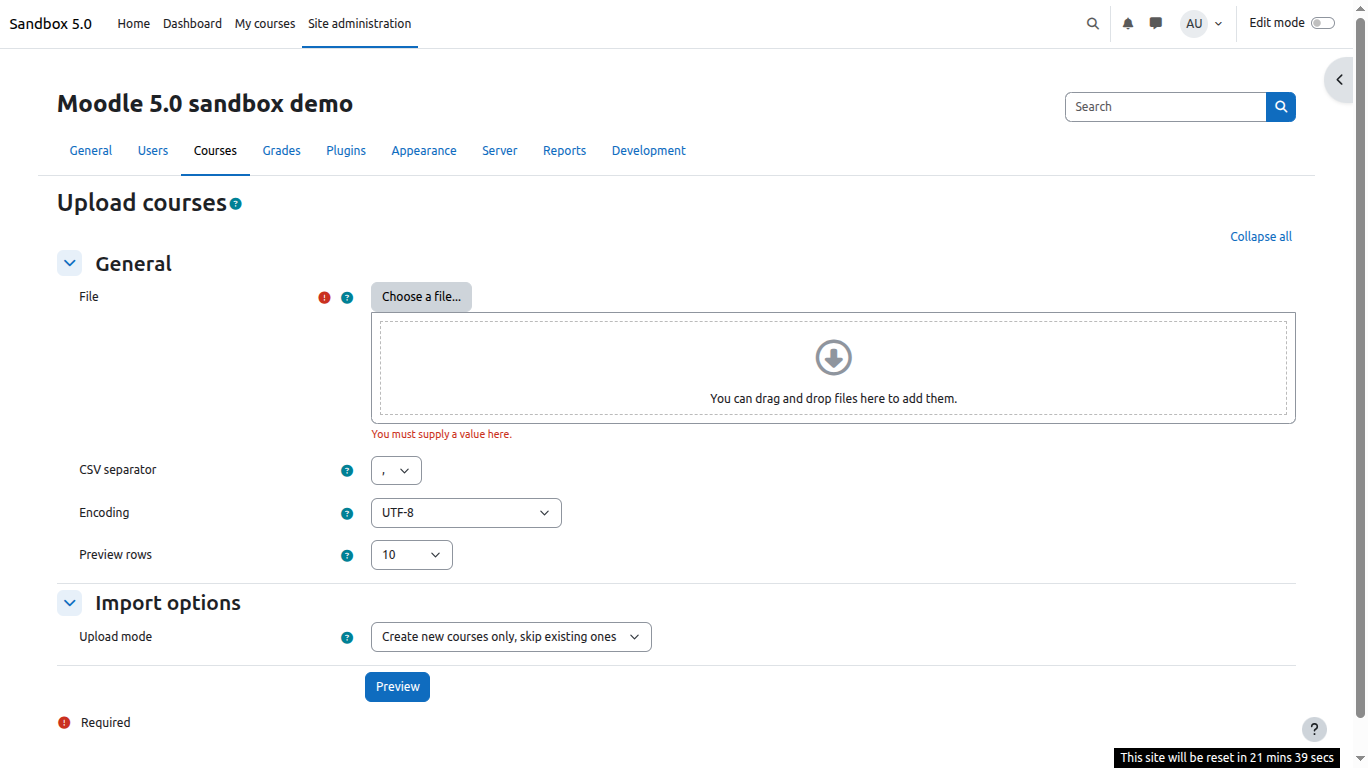Enable Edit mode with the toggle switch

point(1323,21)
